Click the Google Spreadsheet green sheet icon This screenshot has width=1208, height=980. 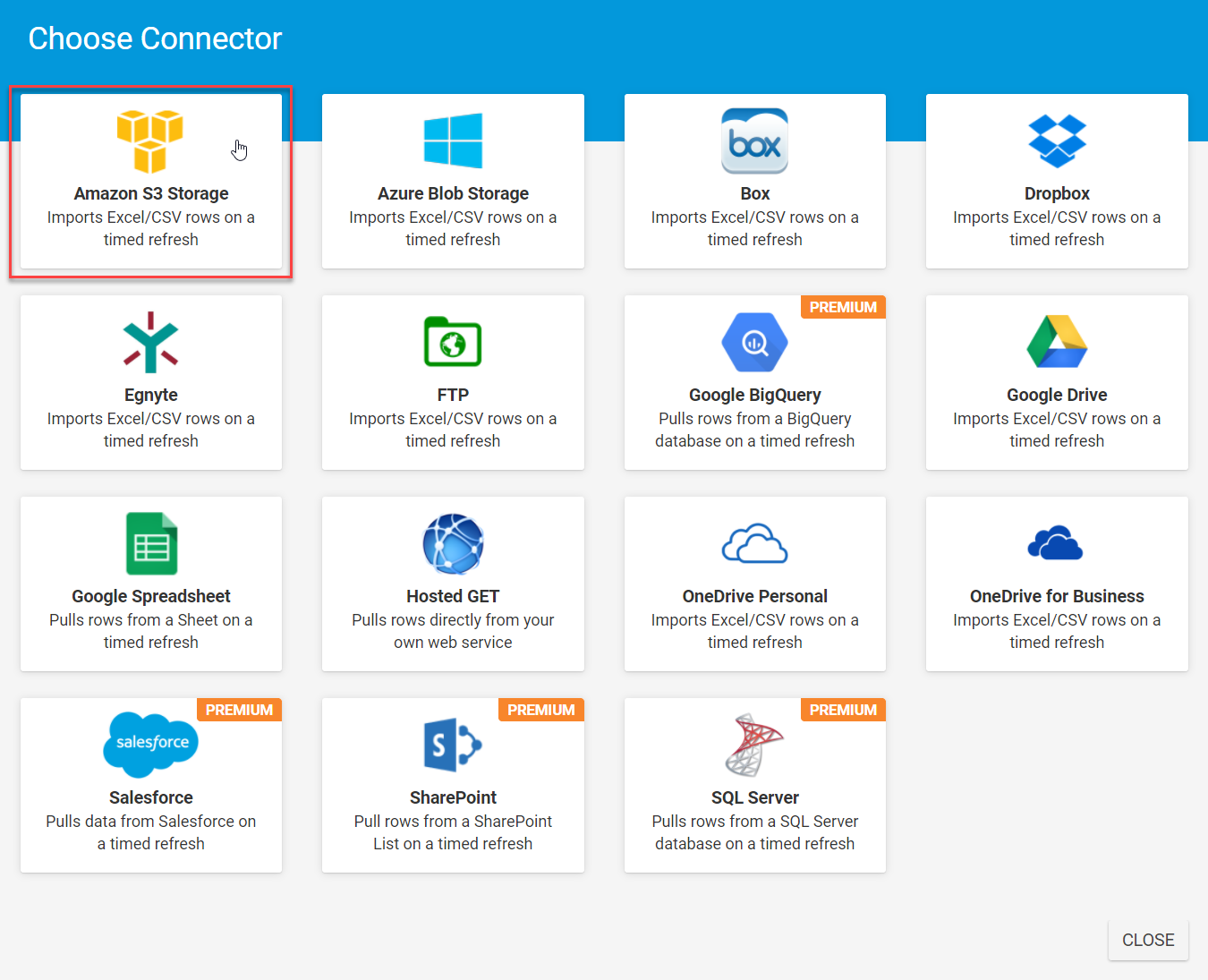[151, 543]
